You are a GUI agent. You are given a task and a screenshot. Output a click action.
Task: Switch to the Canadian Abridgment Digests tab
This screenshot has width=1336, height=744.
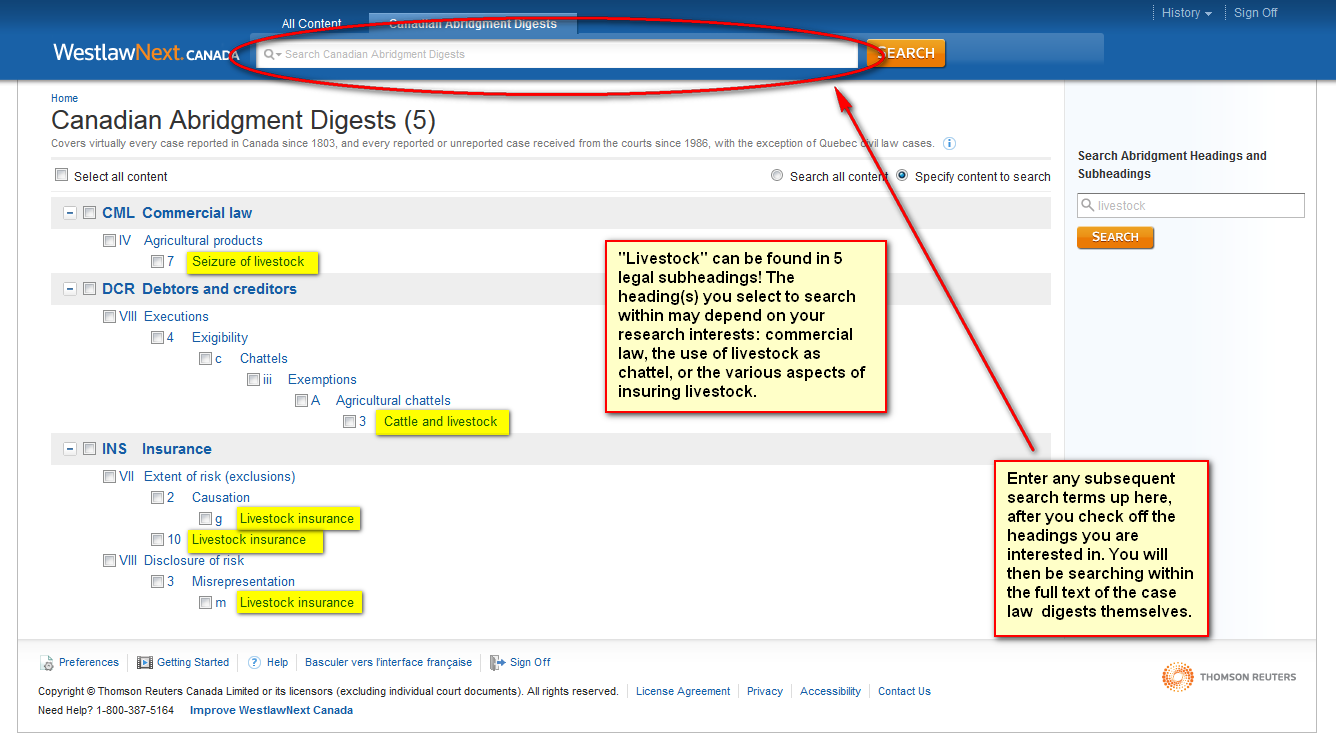point(472,24)
